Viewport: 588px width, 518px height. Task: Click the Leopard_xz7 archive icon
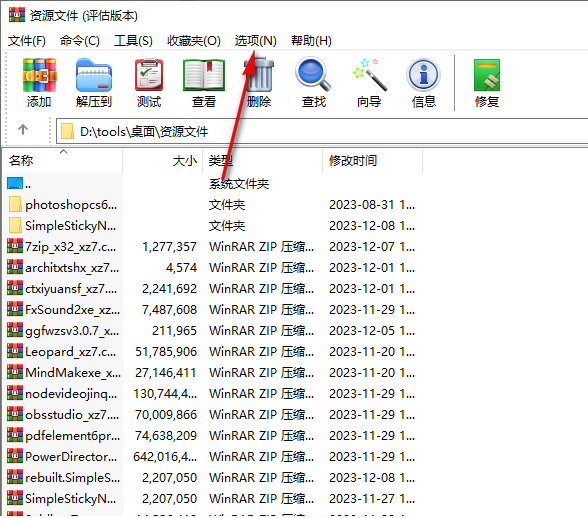coord(15,351)
